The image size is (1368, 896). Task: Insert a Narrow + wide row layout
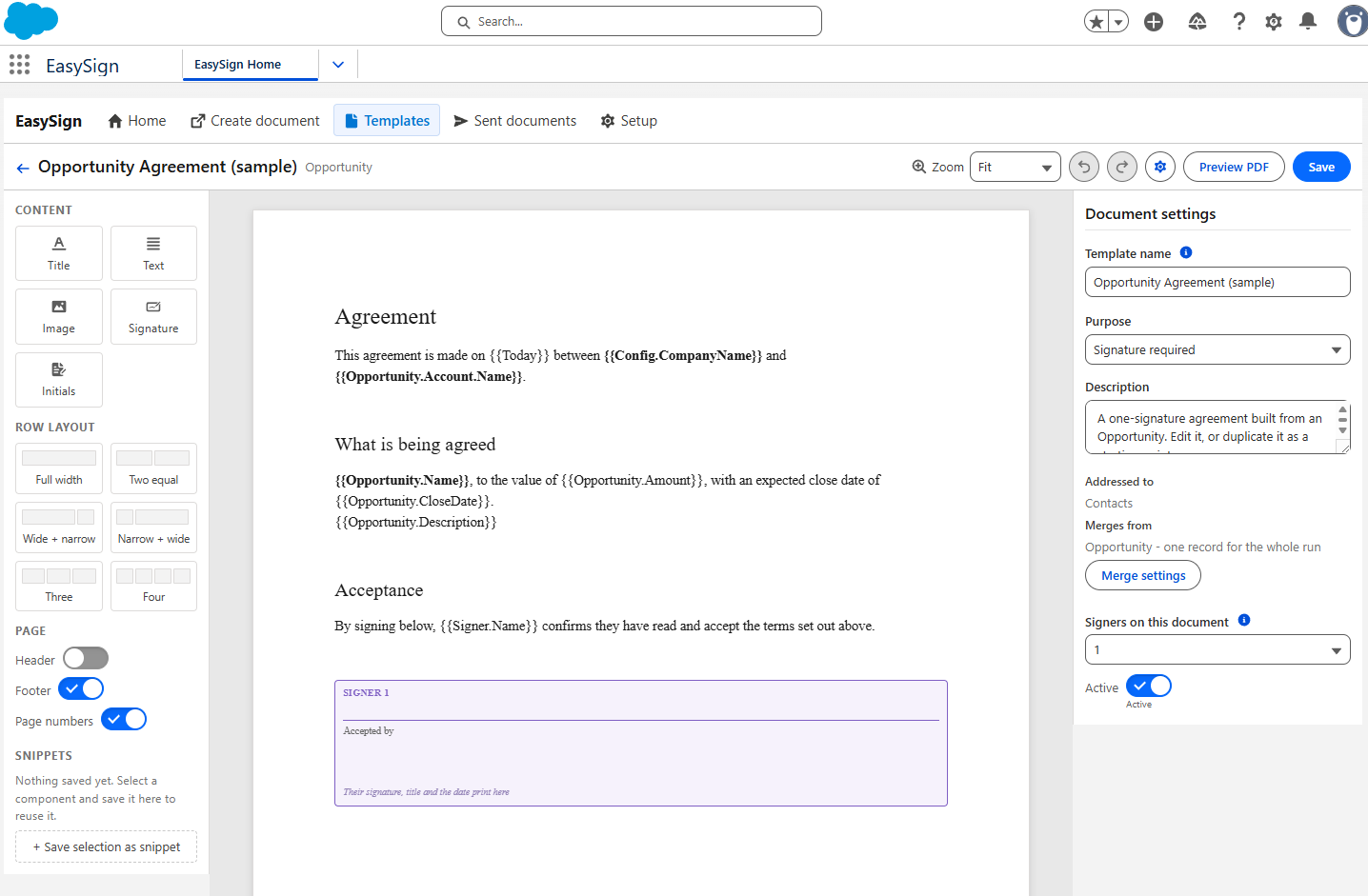point(153,527)
